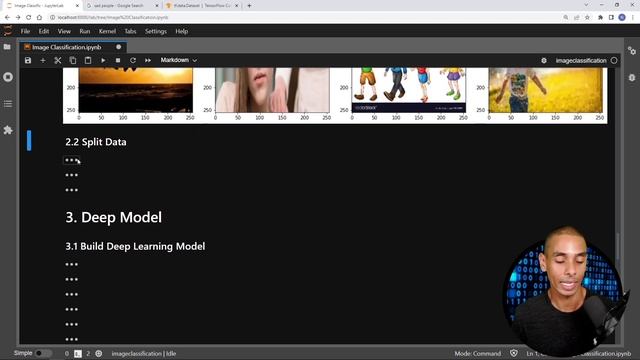Expand third collapsed cell under 3.1 Build Deep Learning Model
Image resolution: width=640 pixels, height=360 pixels.
click(71, 295)
